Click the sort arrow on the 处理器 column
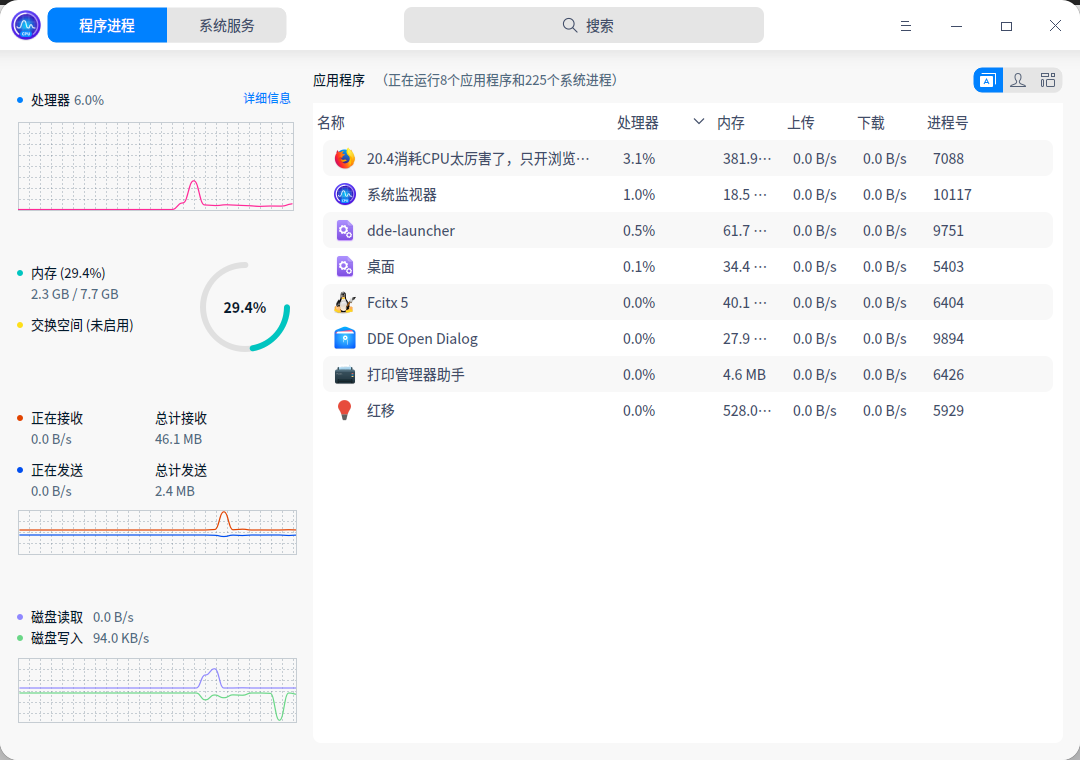 coord(698,122)
